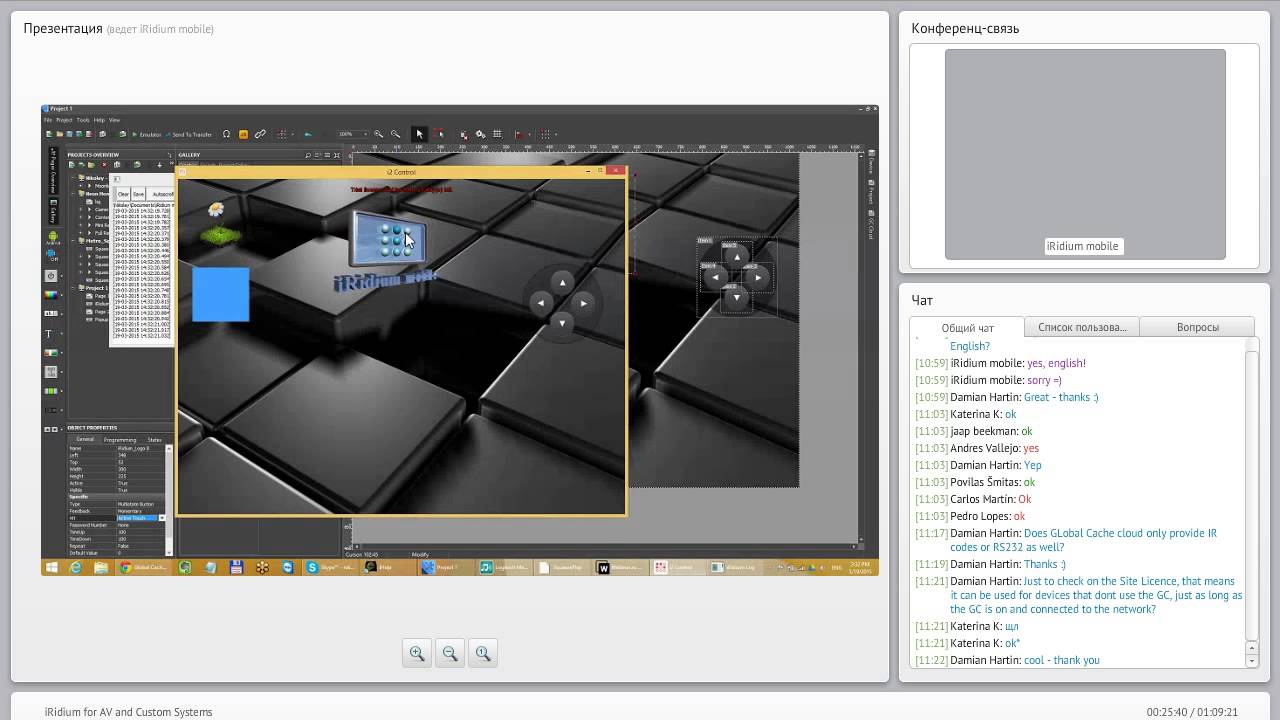Click the up arrow in emulator D-pad

coord(562,282)
